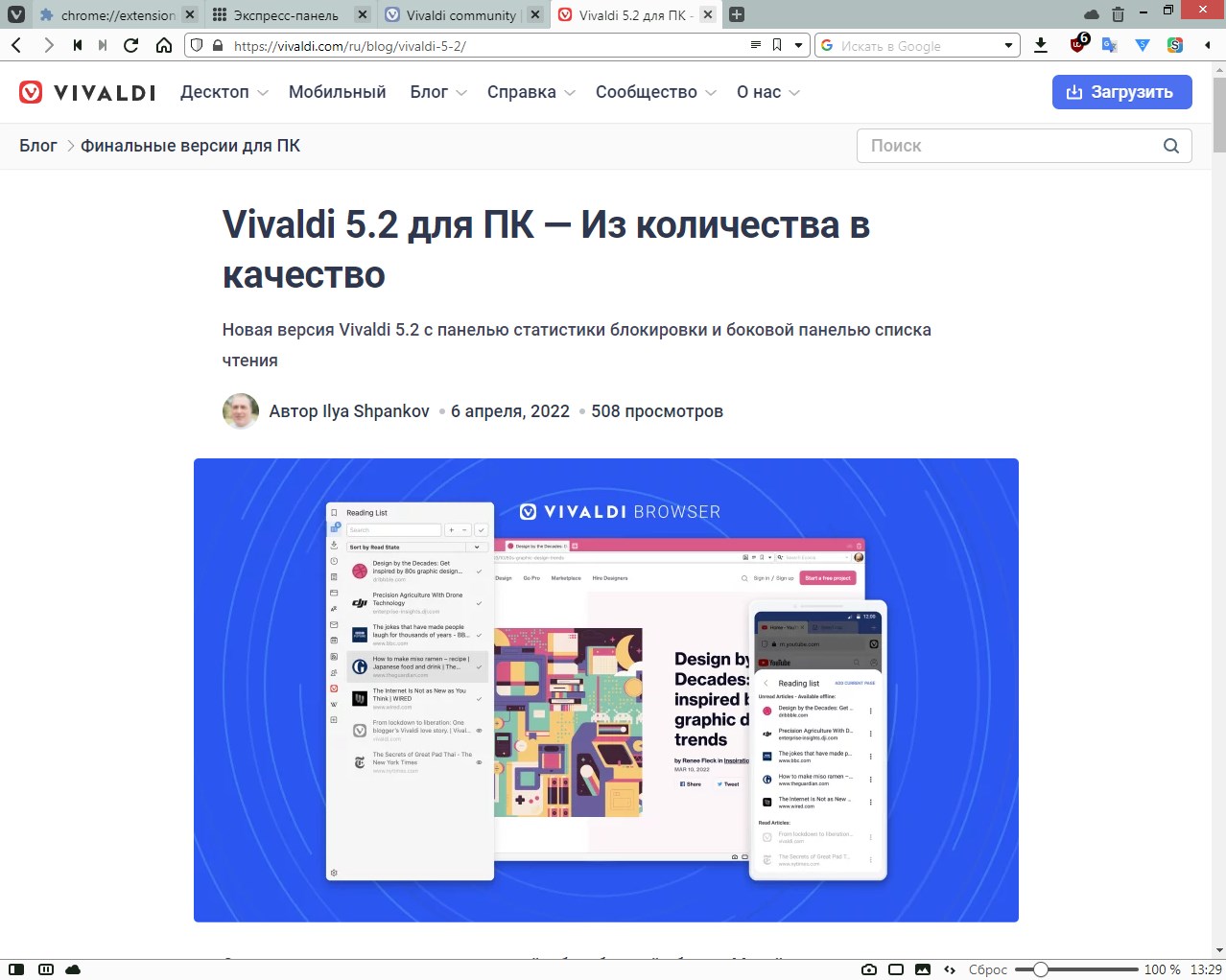The image size is (1226, 980).
Task: Reload the current page
Action: tap(131, 45)
